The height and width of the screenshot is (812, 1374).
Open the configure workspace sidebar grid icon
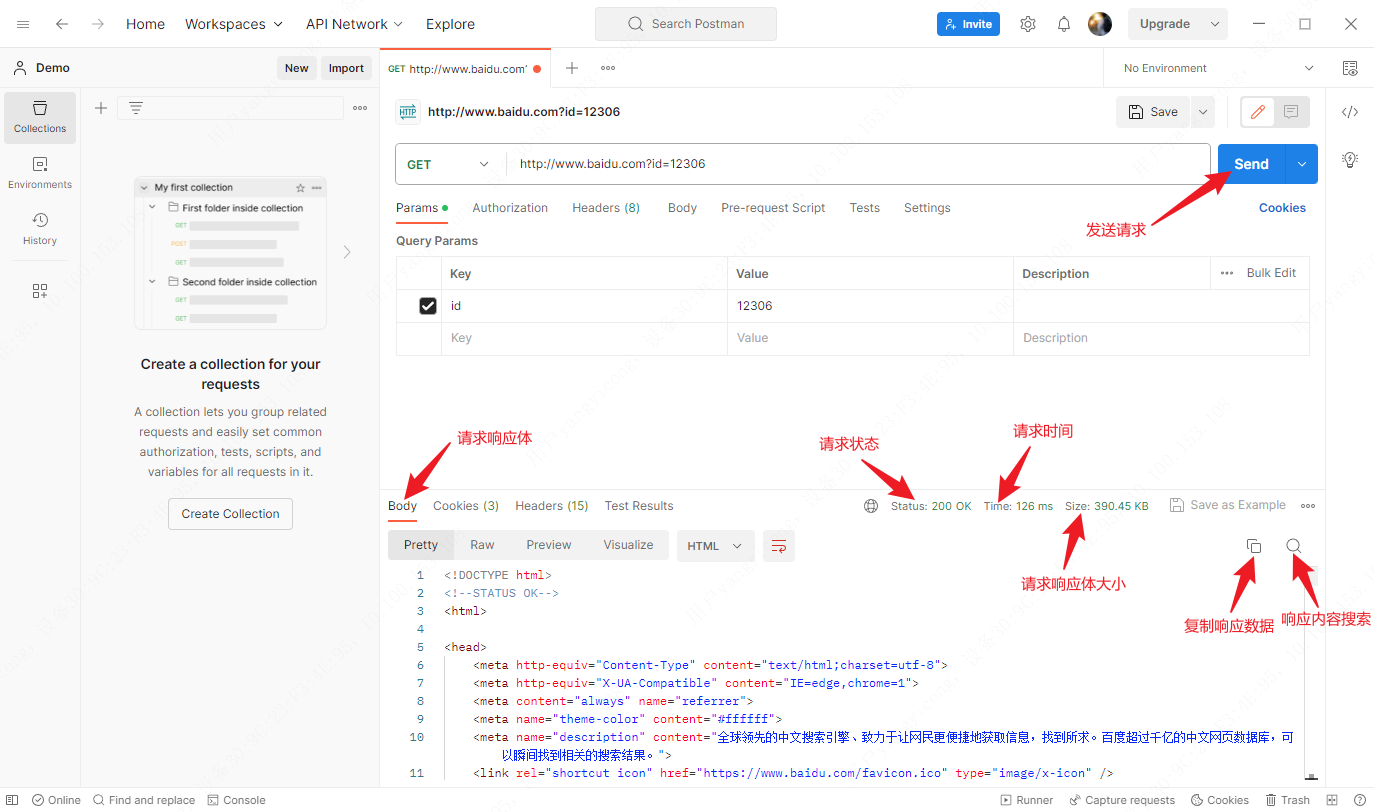40,291
